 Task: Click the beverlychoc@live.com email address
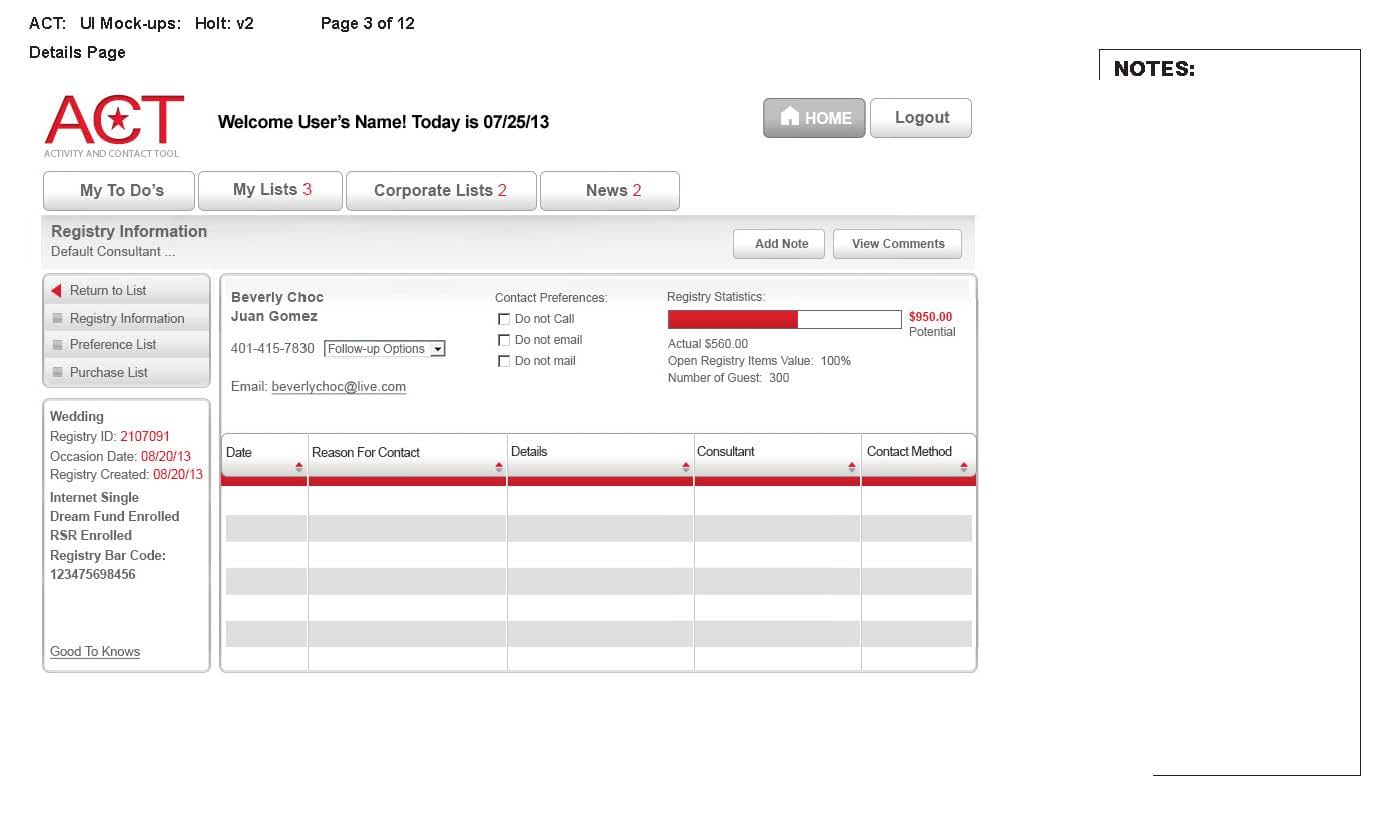pos(338,387)
